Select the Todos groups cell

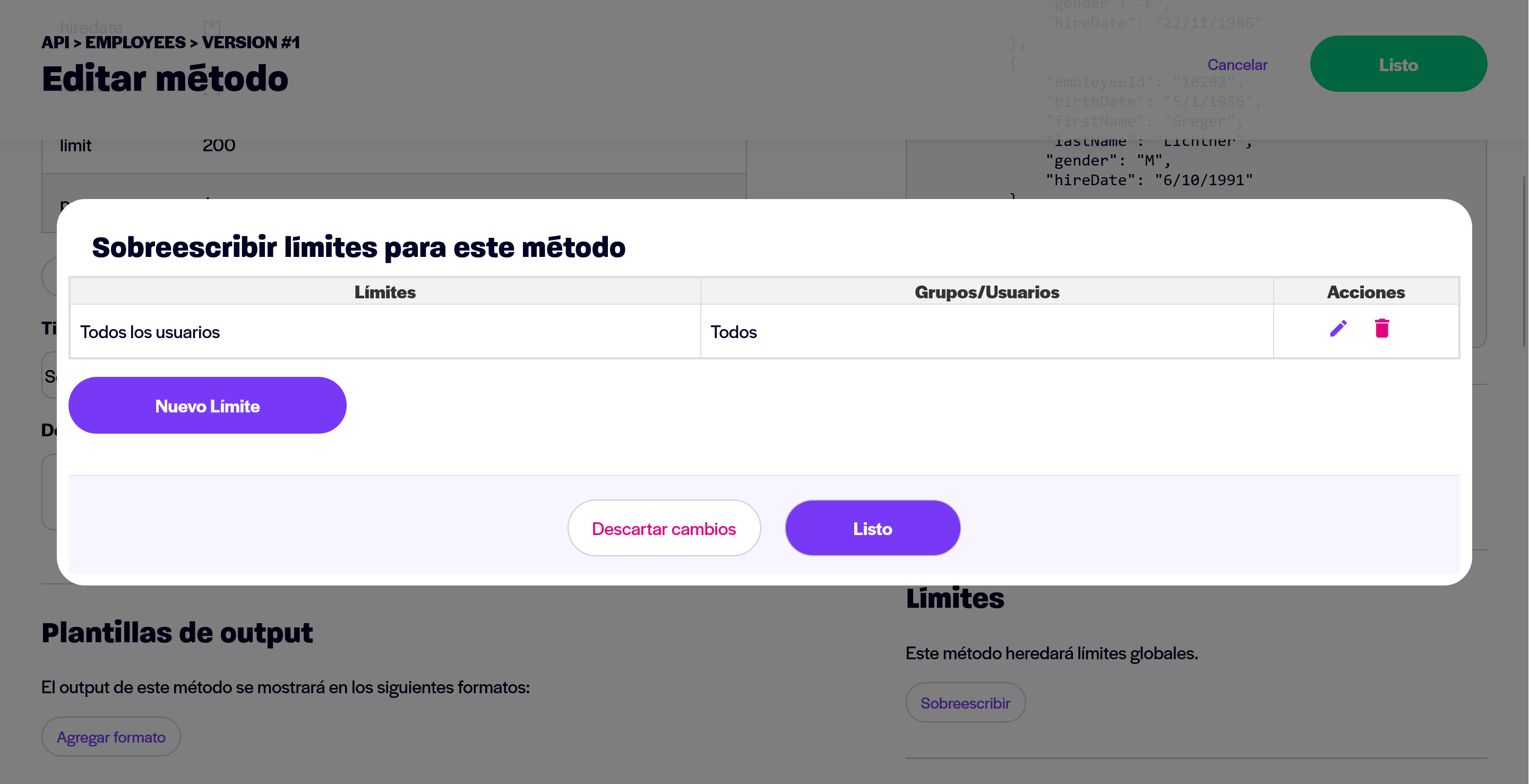987,331
